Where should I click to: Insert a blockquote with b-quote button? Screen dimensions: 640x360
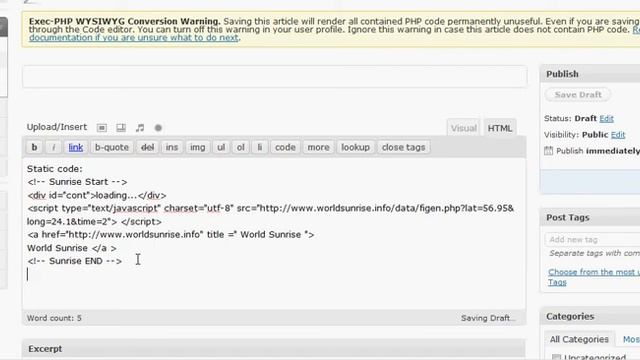(111, 147)
